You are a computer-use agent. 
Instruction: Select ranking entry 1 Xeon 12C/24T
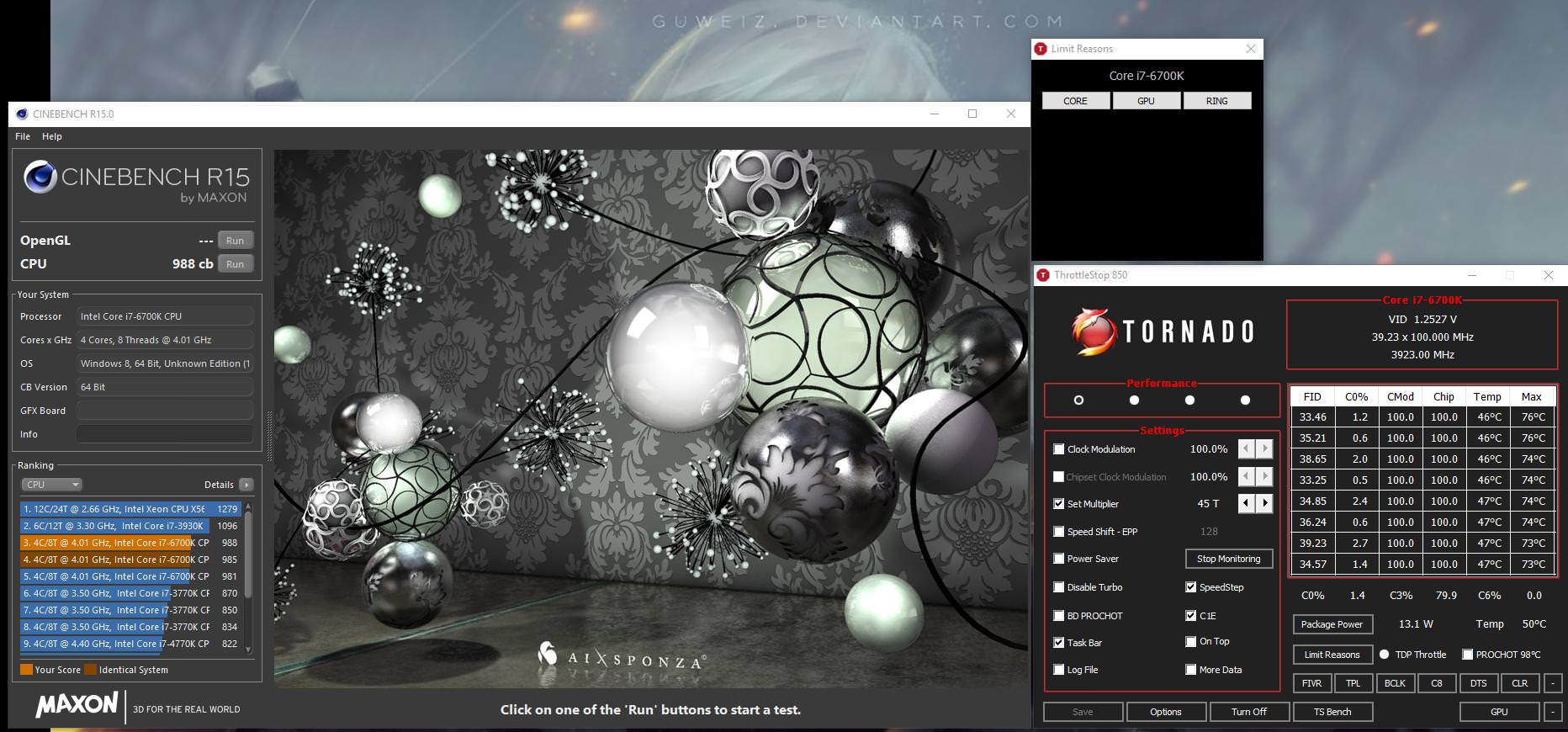coord(130,509)
